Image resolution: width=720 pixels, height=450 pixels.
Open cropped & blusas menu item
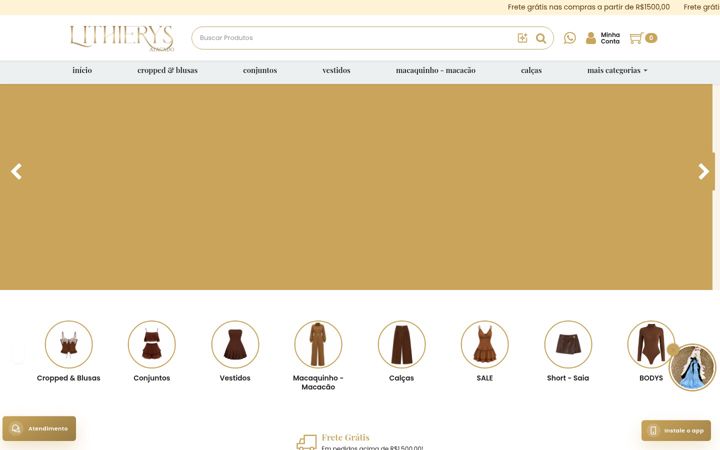tap(168, 70)
